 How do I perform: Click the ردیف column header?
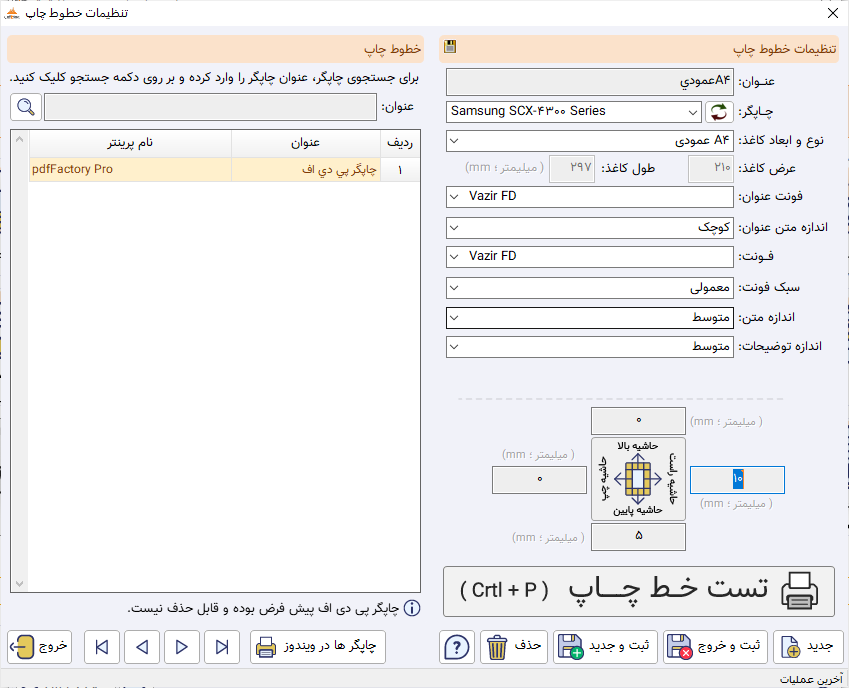coord(400,143)
